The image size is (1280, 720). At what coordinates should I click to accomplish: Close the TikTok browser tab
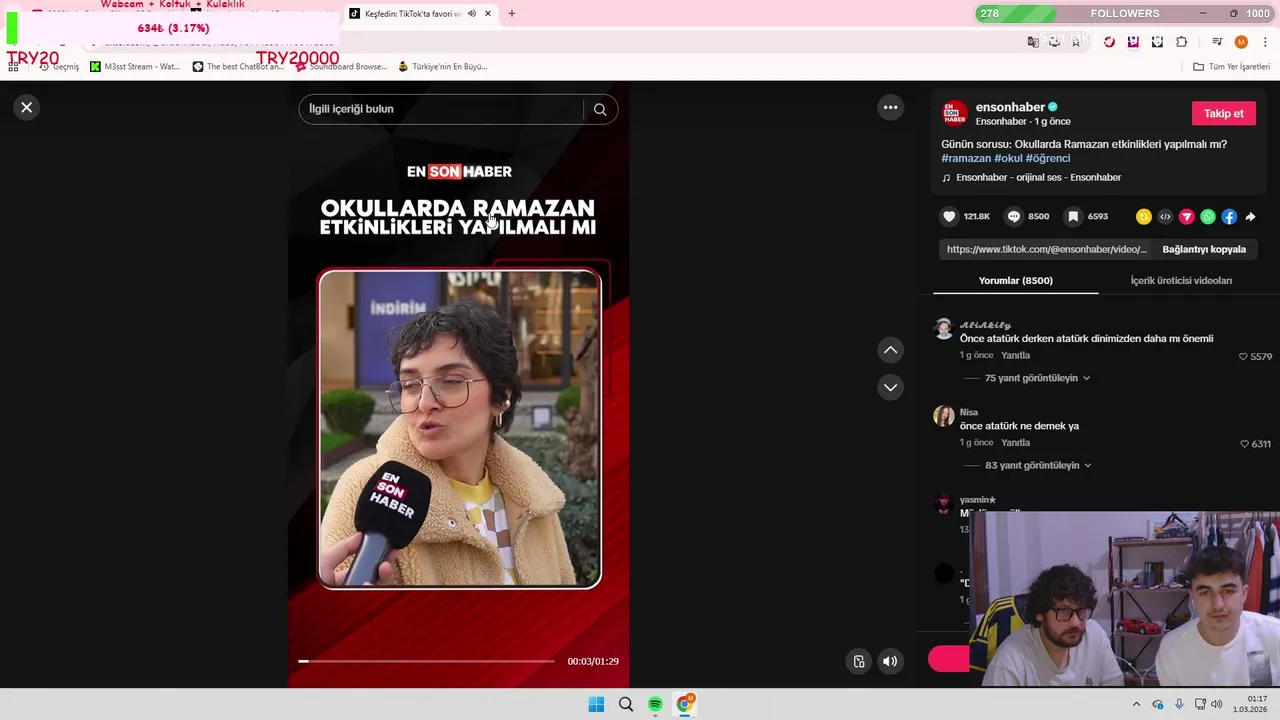coord(488,13)
